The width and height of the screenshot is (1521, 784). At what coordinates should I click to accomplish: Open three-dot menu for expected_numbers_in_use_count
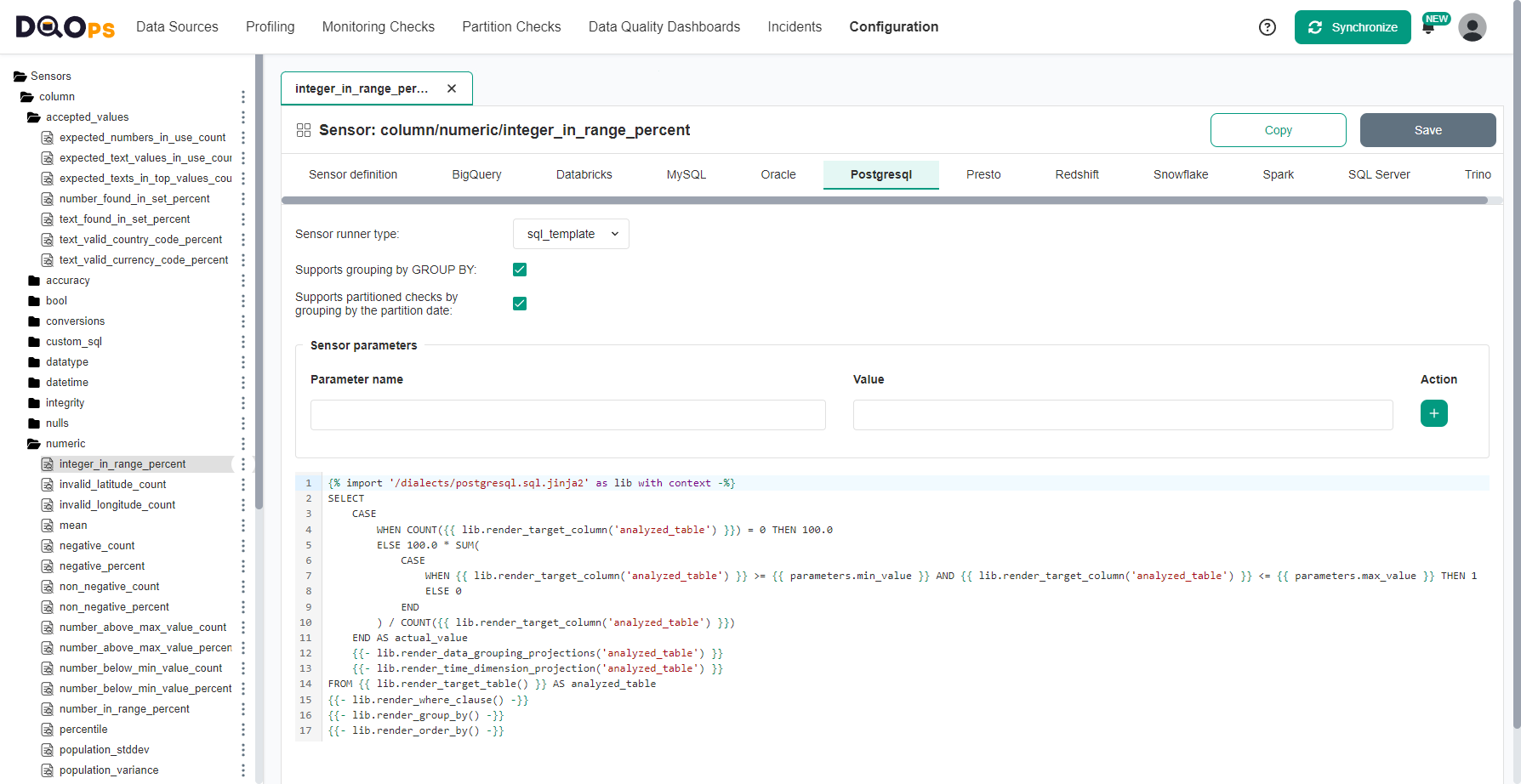tap(243, 138)
